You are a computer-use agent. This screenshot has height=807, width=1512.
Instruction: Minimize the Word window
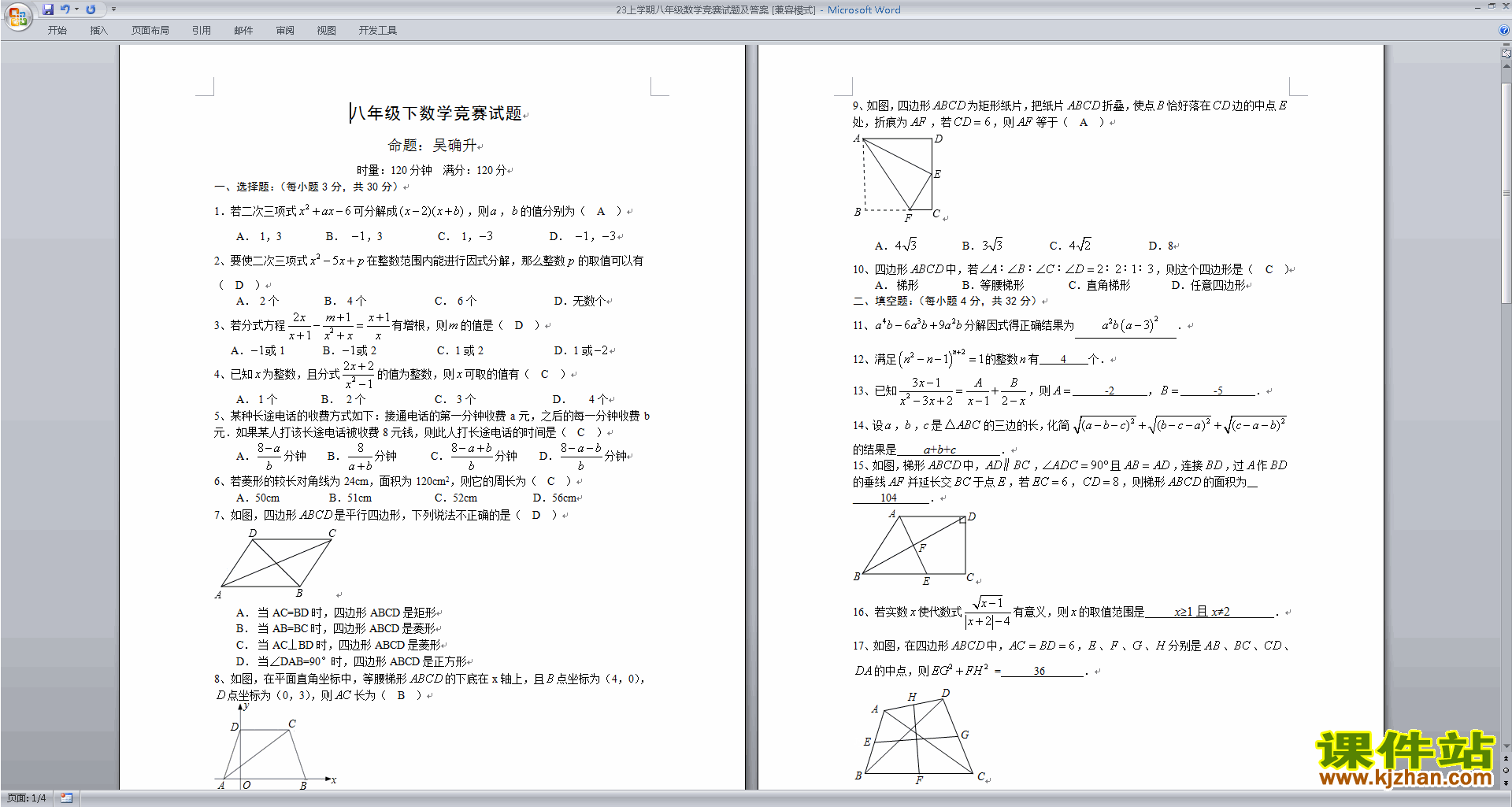1477,7
